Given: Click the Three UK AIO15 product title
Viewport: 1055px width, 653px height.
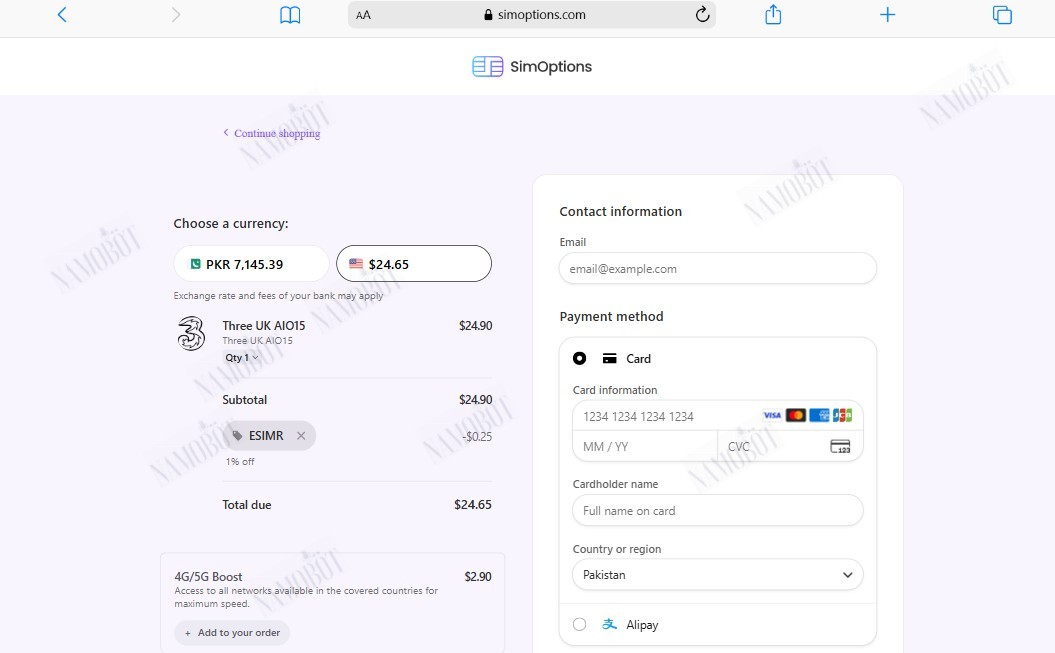Looking at the screenshot, I should click(264, 325).
